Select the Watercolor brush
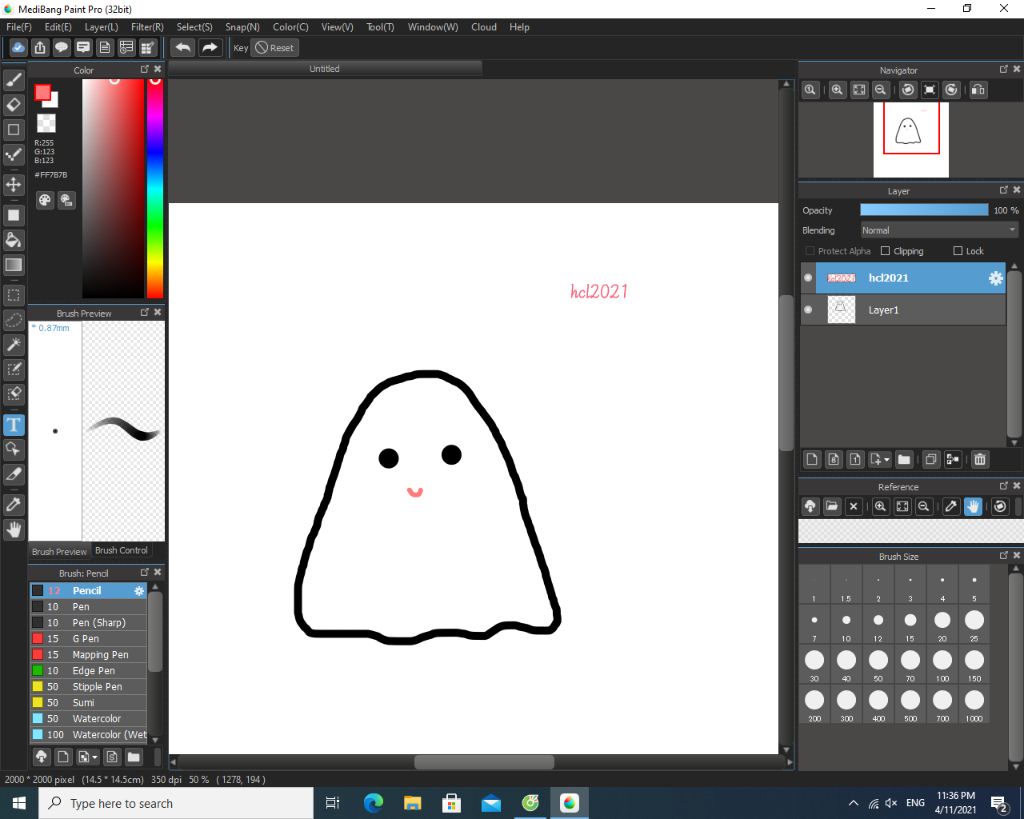Screen dimensions: 1024x819 point(88,718)
